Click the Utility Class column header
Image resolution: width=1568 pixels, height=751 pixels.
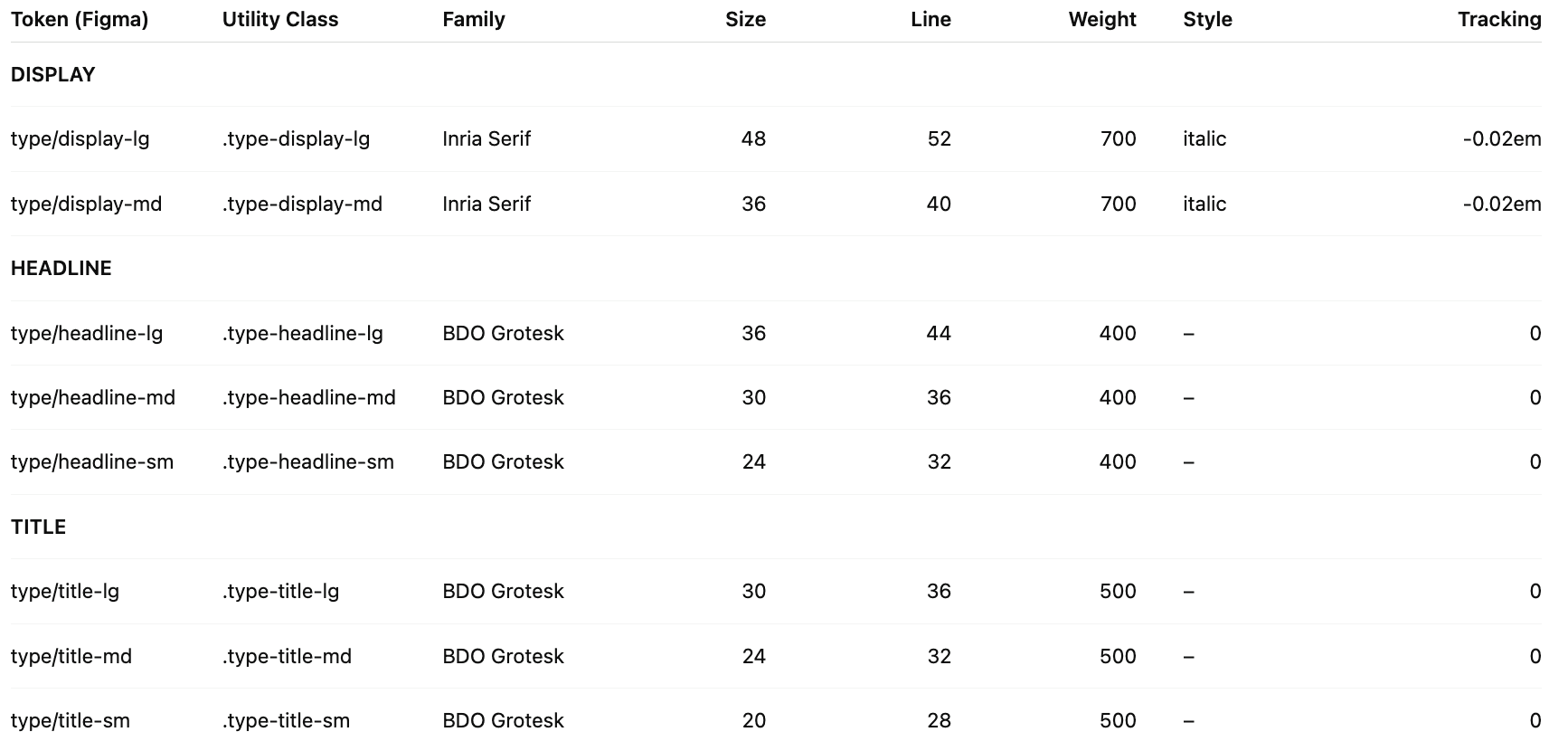[280, 20]
